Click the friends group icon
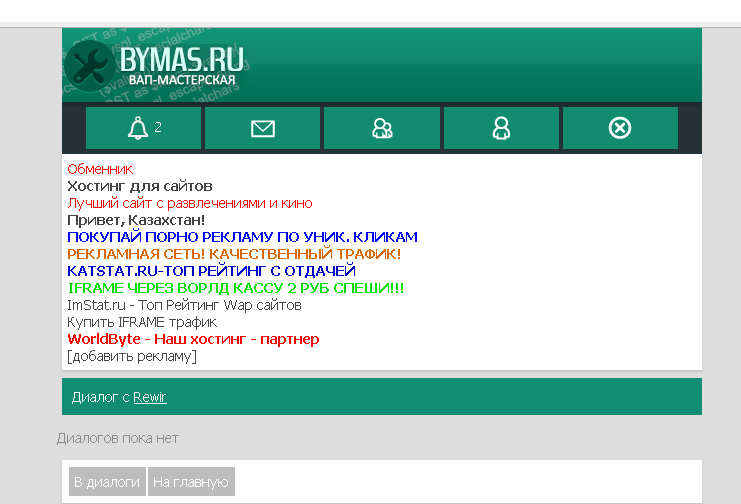 click(382, 128)
